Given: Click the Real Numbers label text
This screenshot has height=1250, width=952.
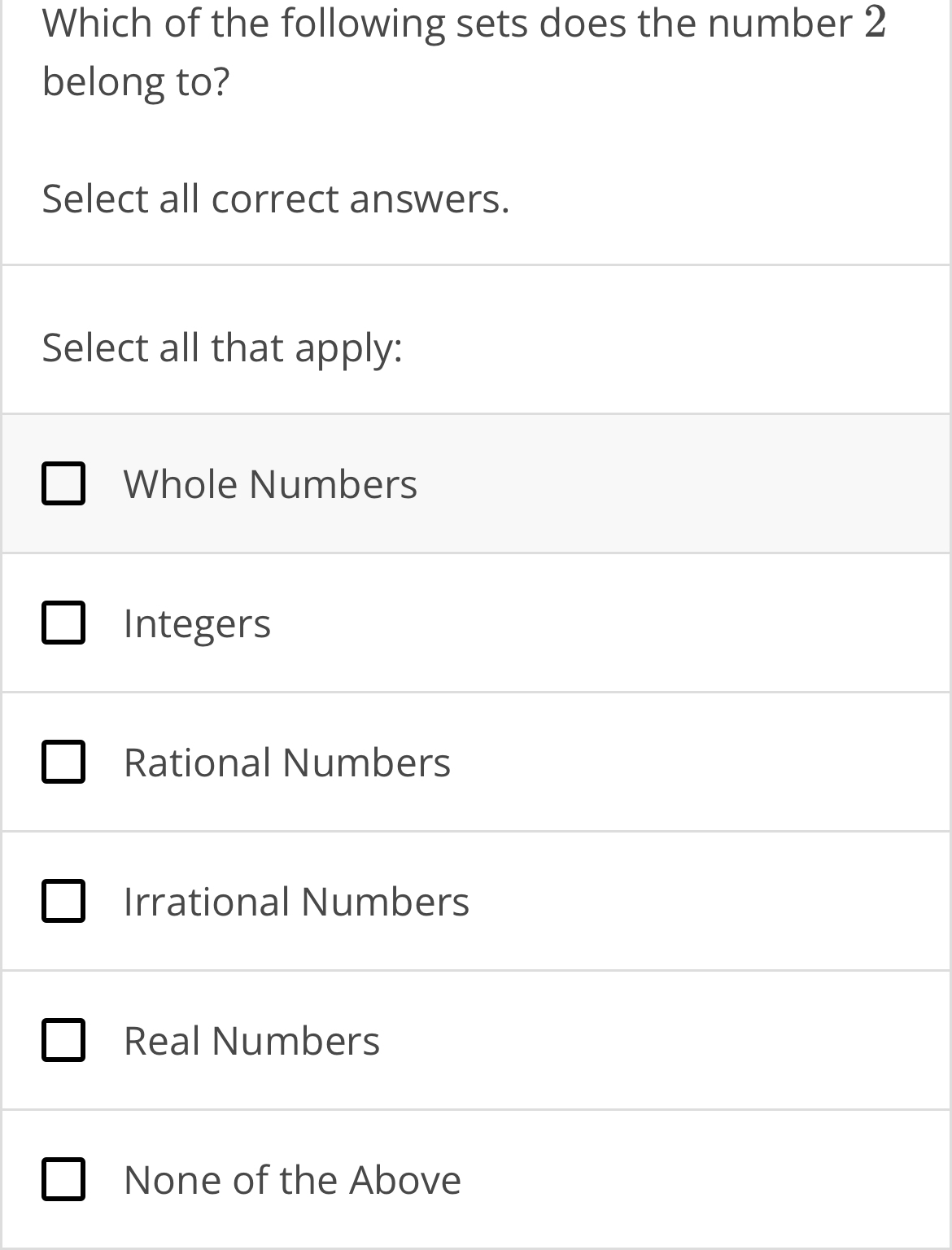Looking at the screenshot, I should [x=252, y=1040].
